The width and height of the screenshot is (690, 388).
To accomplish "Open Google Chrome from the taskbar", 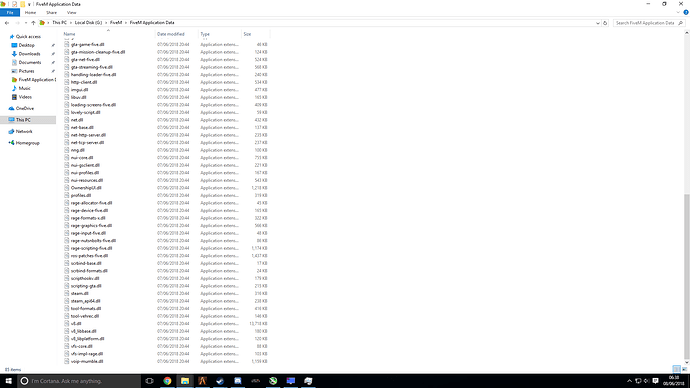I will 167,381.
